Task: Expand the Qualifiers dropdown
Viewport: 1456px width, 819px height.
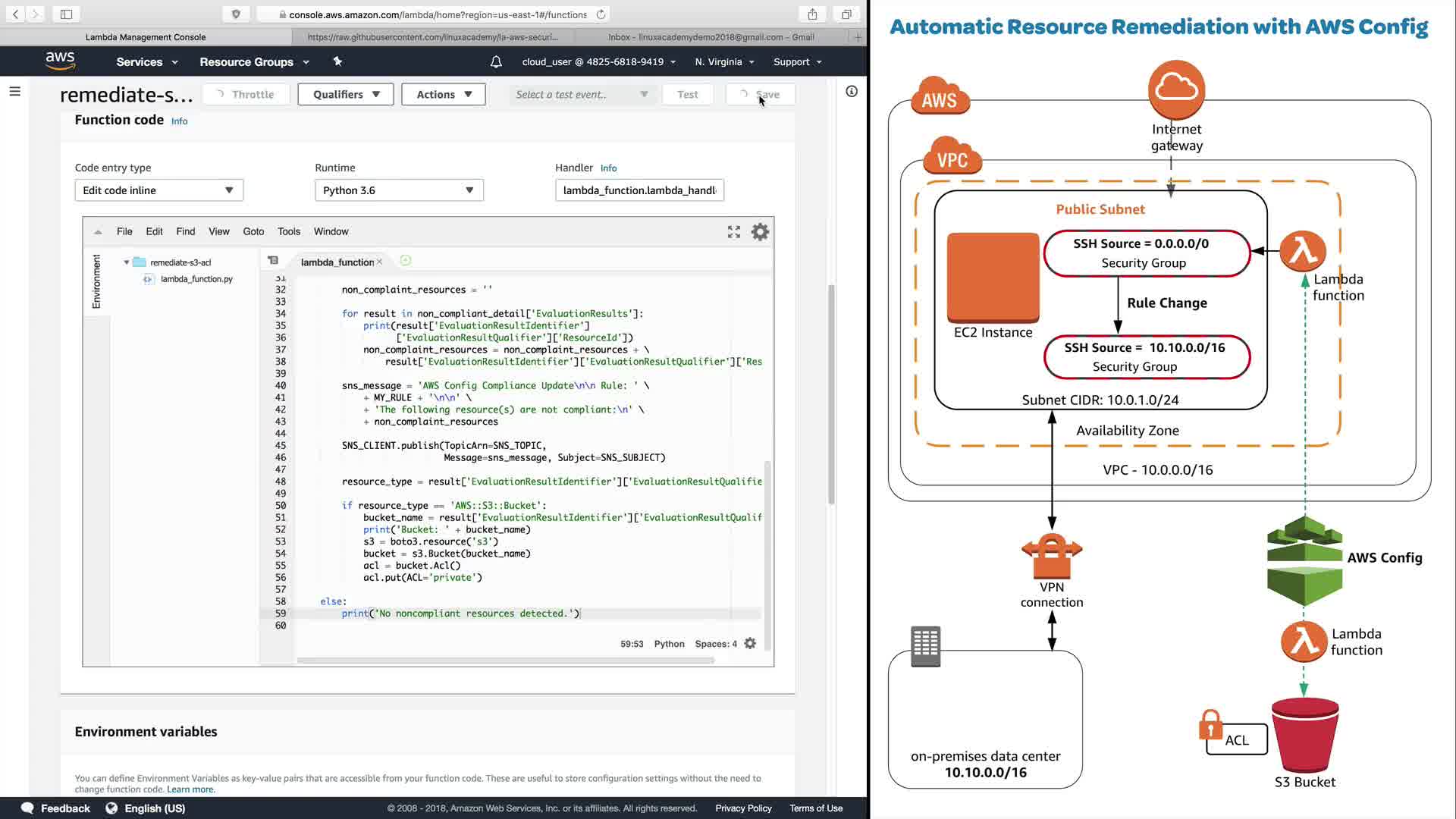Action: click(345, 95)
